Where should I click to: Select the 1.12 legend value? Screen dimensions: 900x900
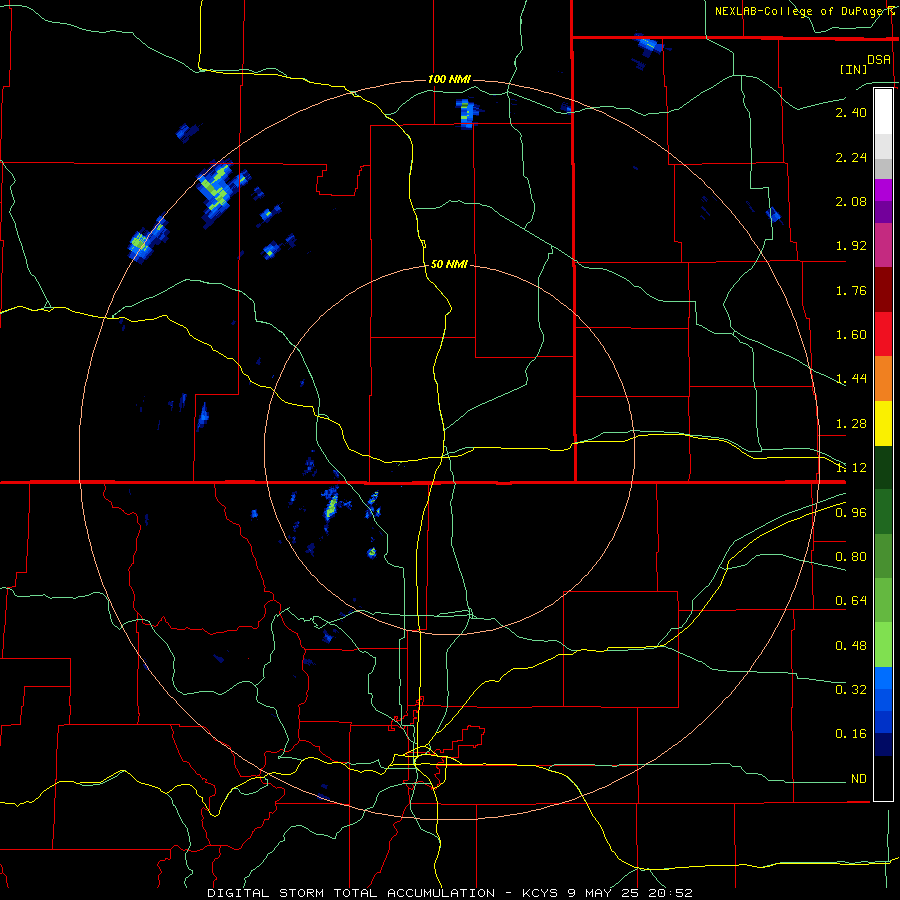[x=851, y=468]
